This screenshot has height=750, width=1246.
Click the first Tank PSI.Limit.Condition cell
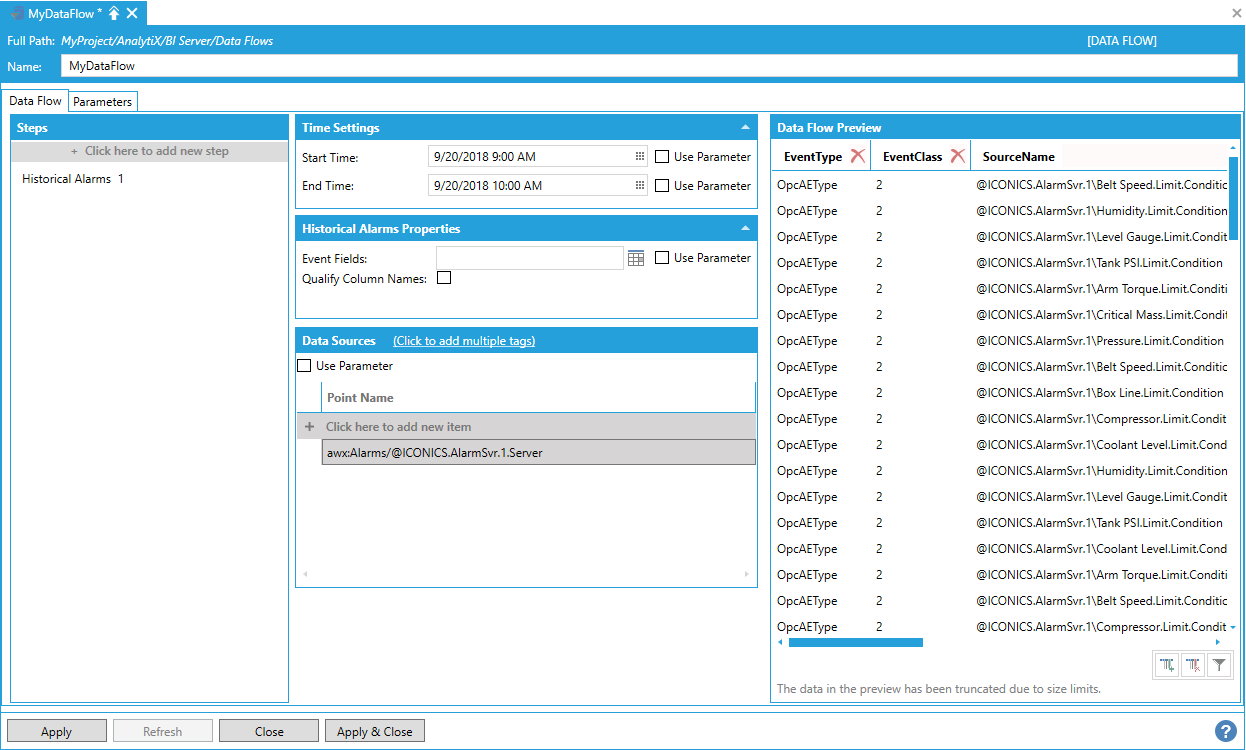tap(1099, 263)
